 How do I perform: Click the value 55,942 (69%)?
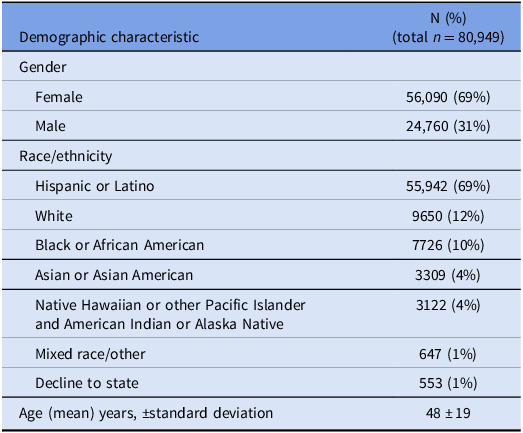[x=448, y=186]
